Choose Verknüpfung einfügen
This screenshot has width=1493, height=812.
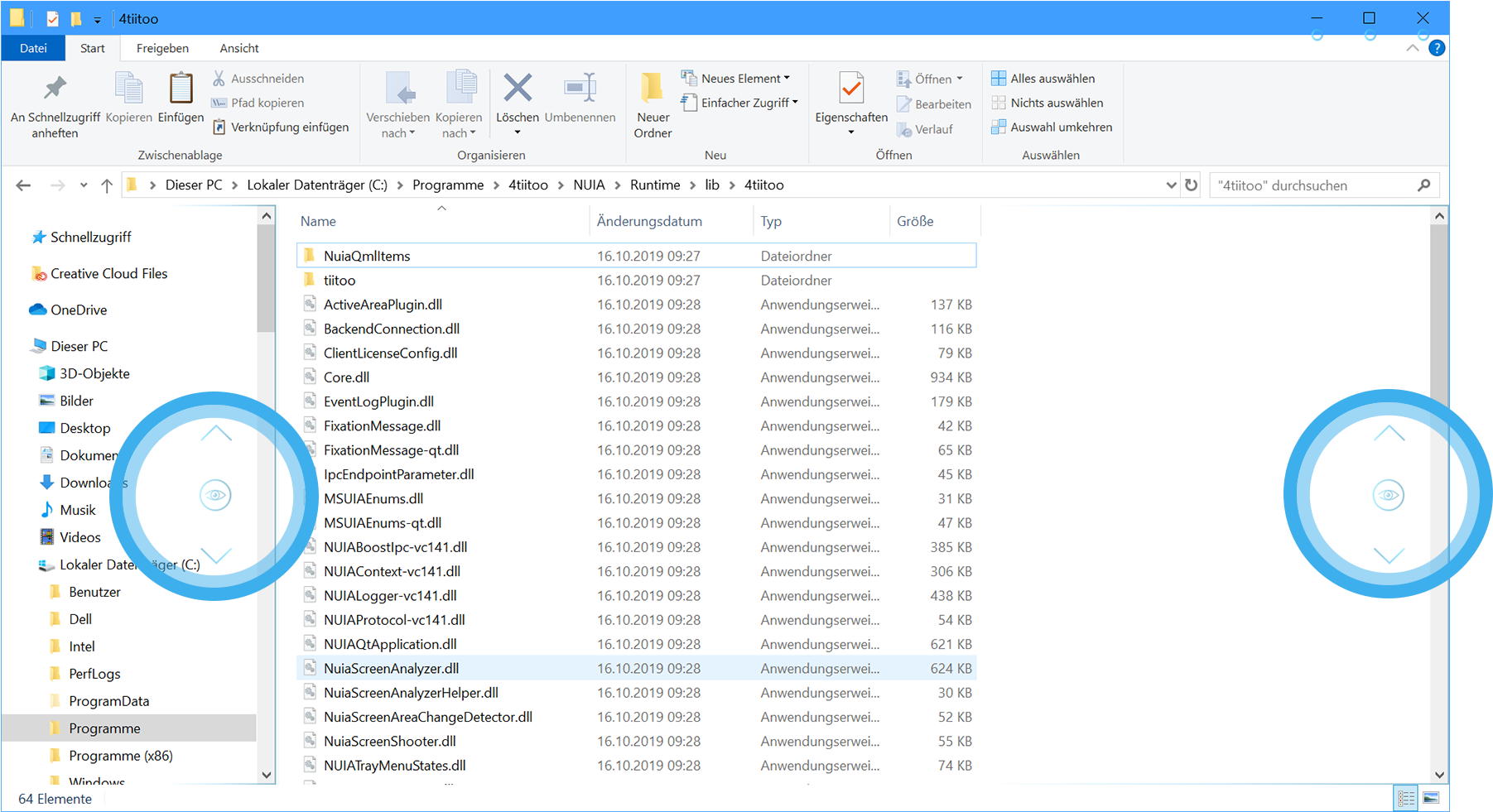point(281,127)
